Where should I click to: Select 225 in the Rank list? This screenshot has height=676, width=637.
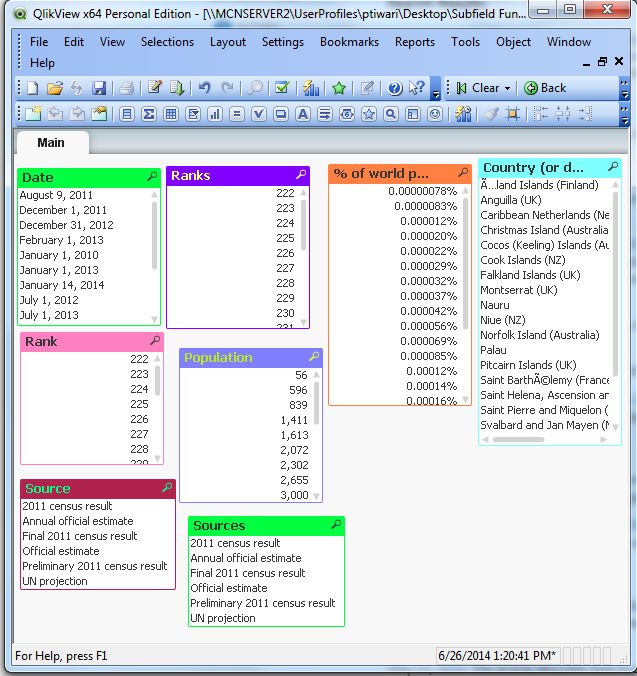point(87,404)
